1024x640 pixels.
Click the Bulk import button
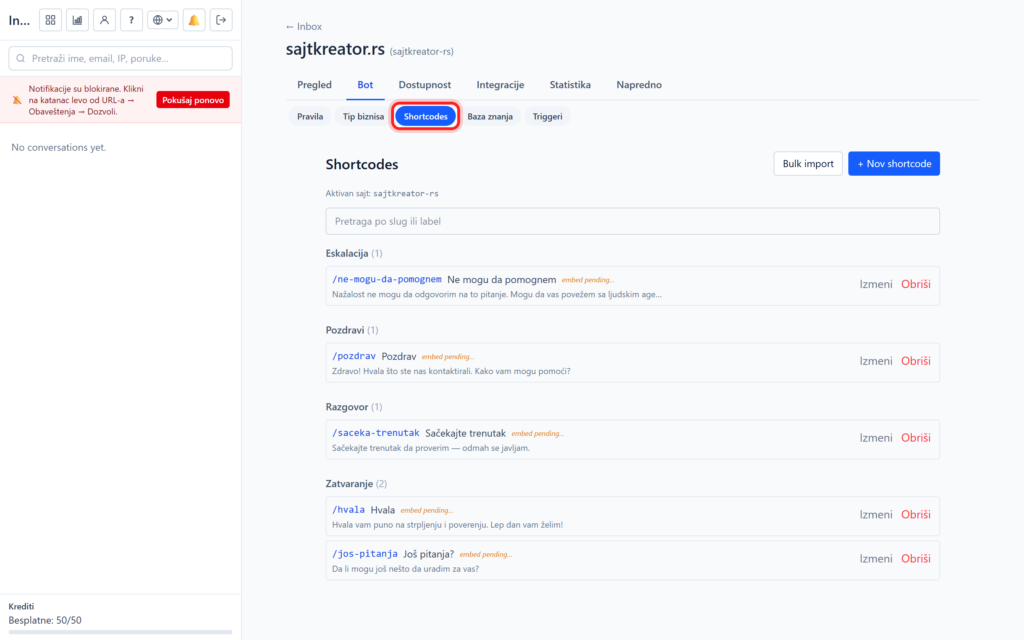808,164
